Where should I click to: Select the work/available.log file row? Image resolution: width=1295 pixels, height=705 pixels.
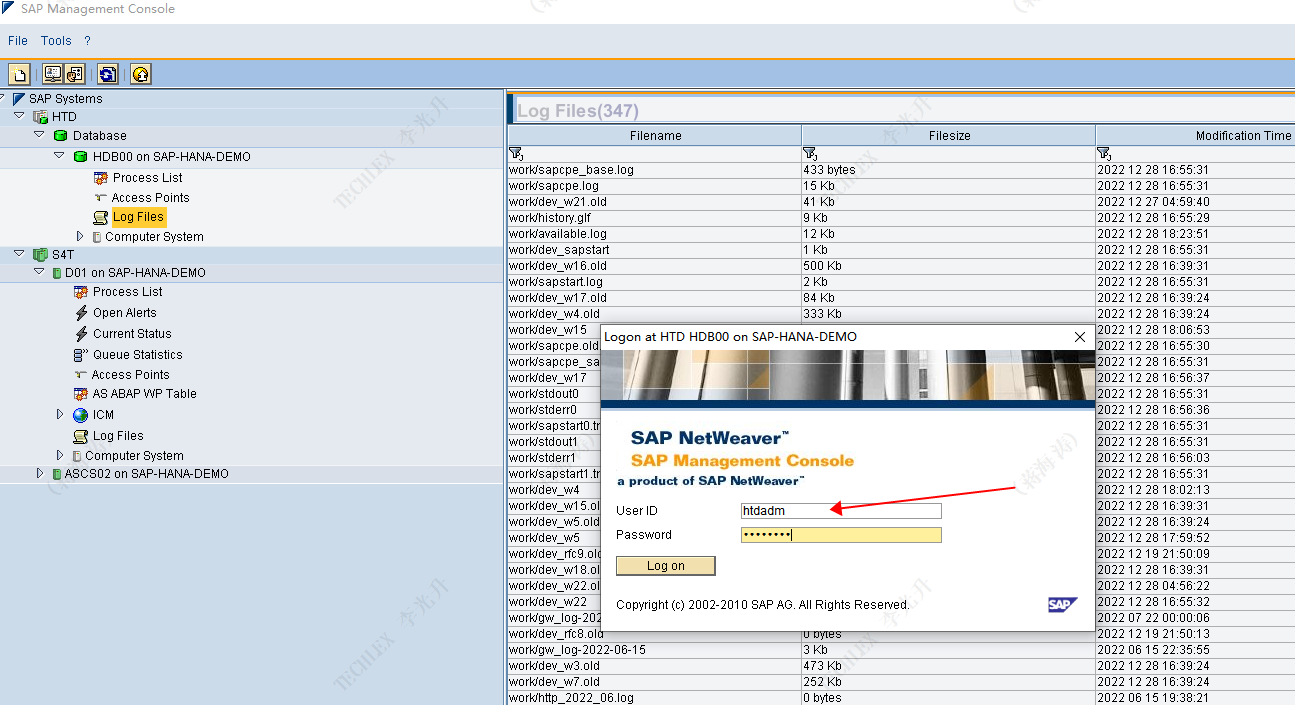[901, 234]
